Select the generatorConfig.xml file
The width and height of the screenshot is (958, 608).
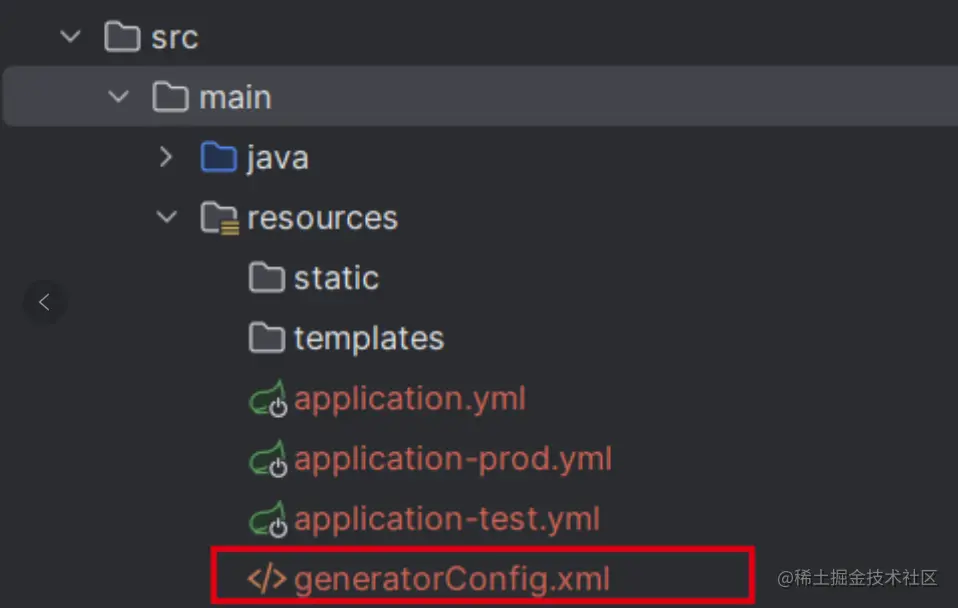452,579
